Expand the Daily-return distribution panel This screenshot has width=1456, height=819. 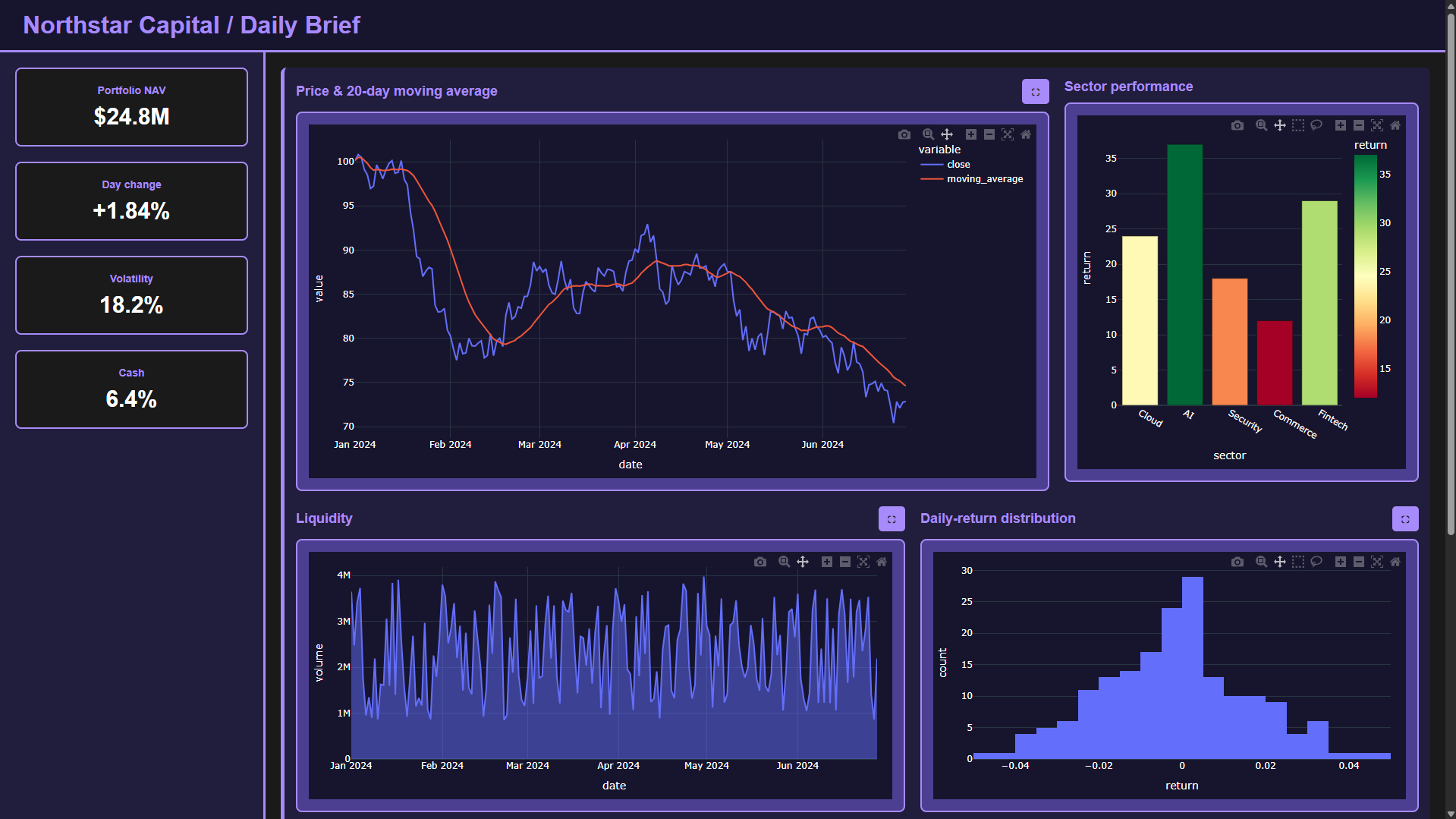point(1405,519)
